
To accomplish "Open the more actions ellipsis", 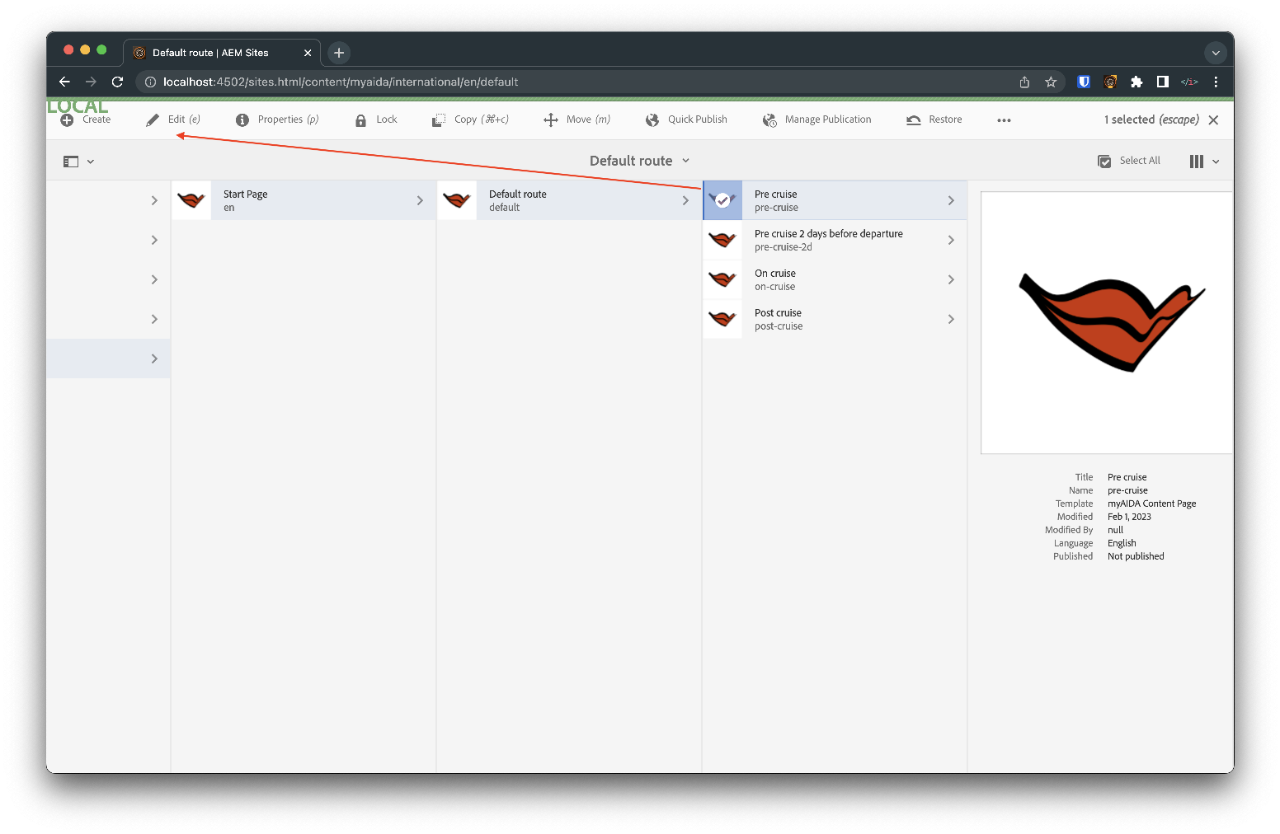I will [1004, 120].
